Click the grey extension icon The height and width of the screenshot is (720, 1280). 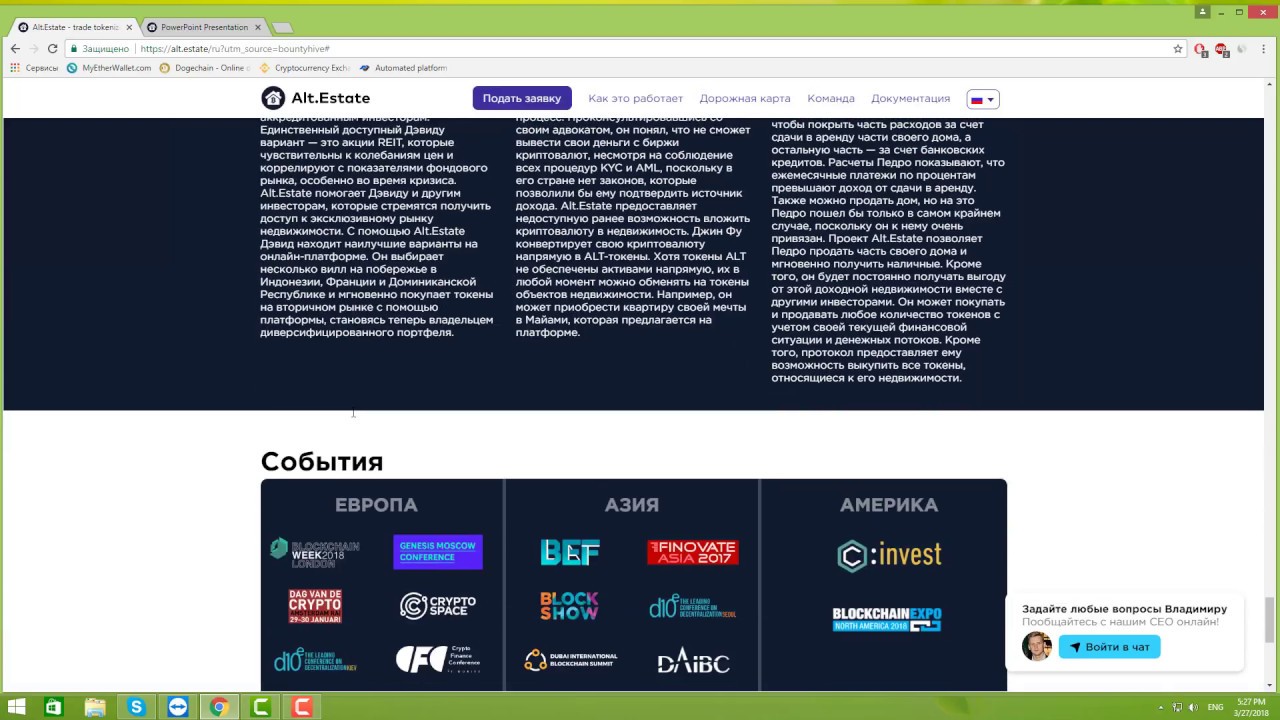tap(1241, 49)
